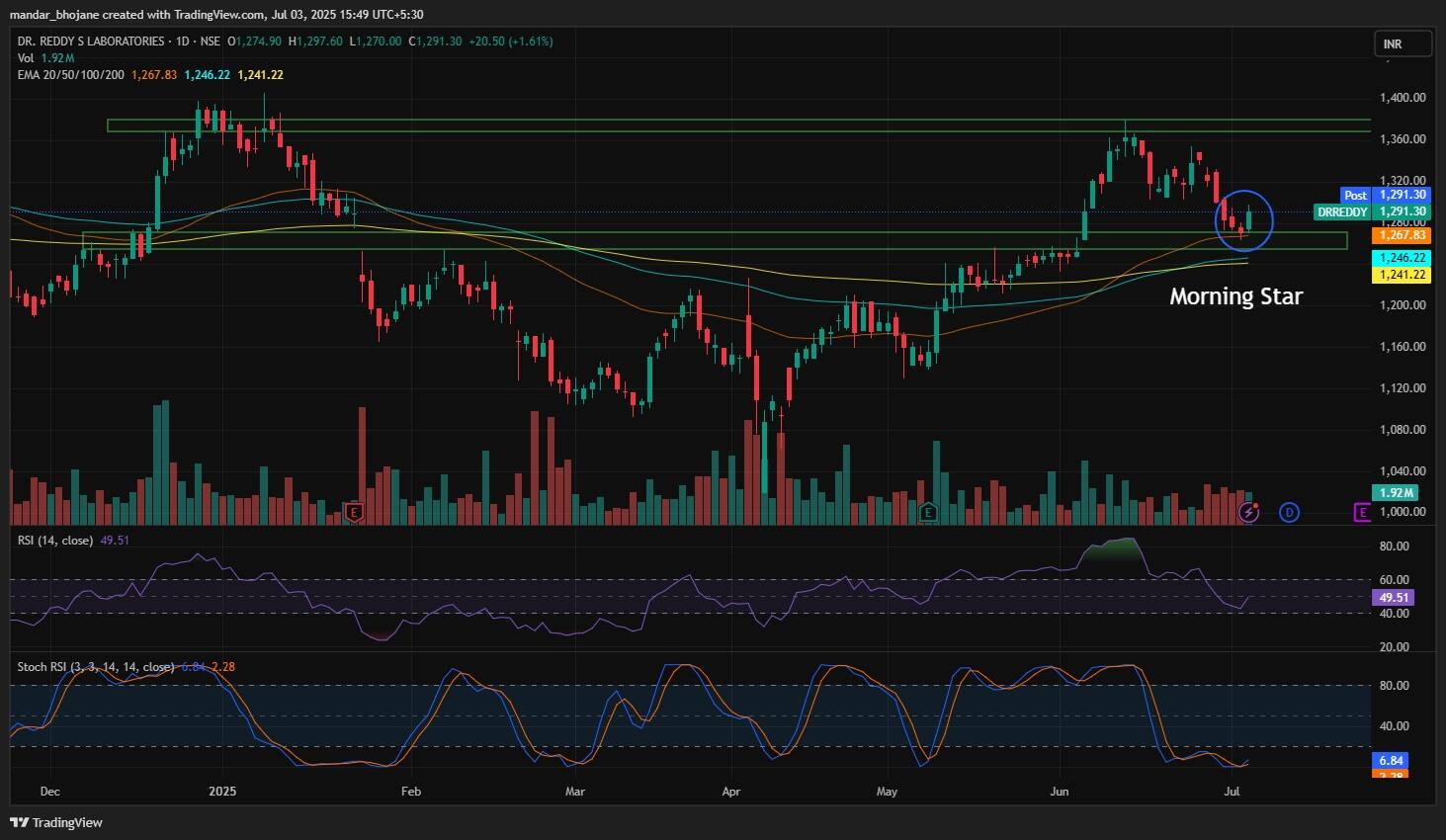Image resolution: width=1446 pixels, height=840 pixels.
Task: Click the O1,274.90 open value in header
Action: [255, 42]
